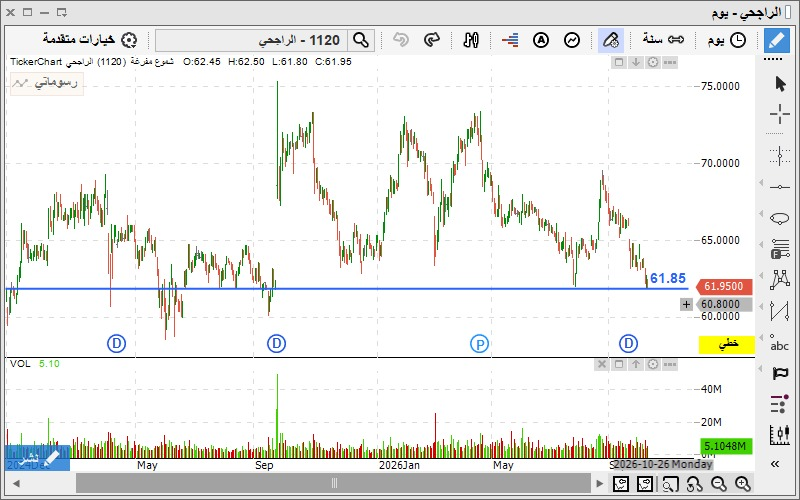Viewport: 800px width, 500px height.
Task: Click the نشر publish button
Action: pyautogui.click(x=37, y=458)
